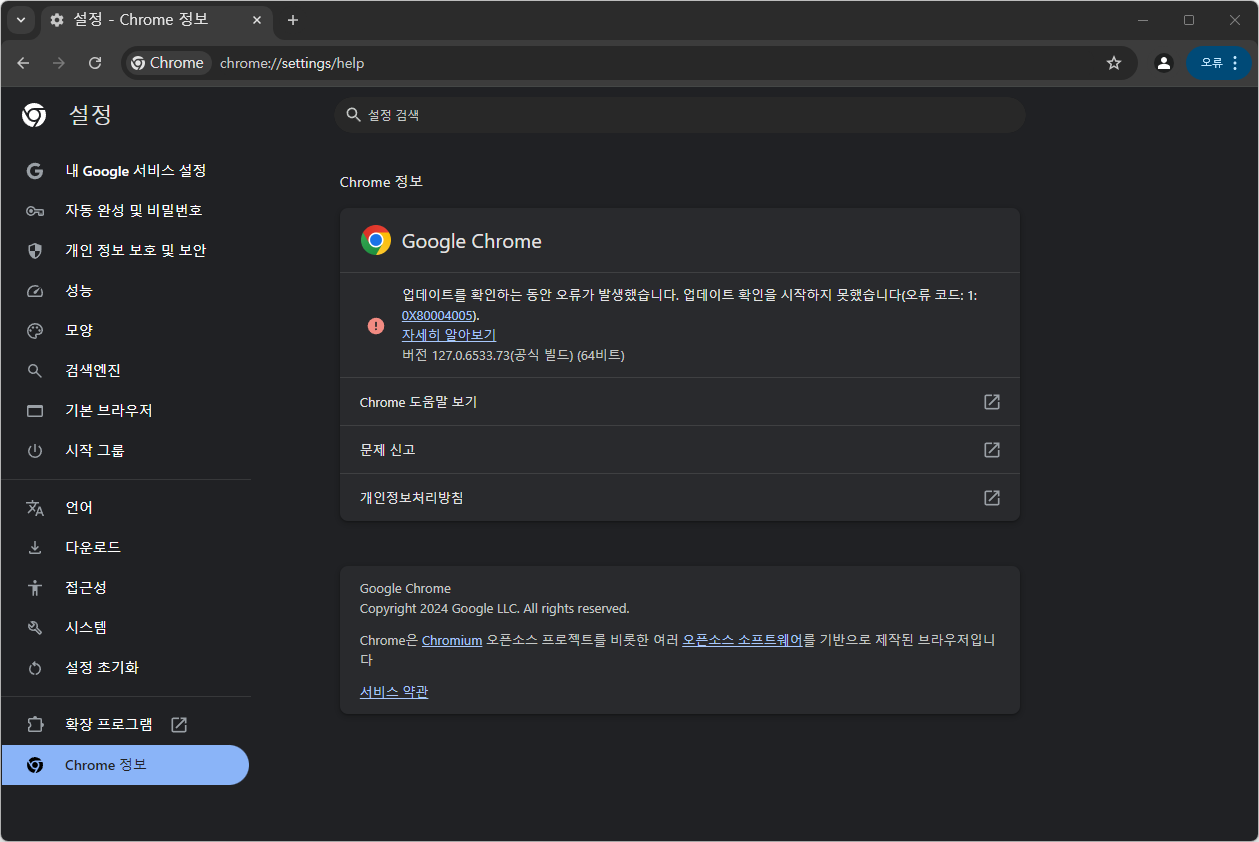Click the Chrome logo beside 설정 heading

[x=34, y=115]
